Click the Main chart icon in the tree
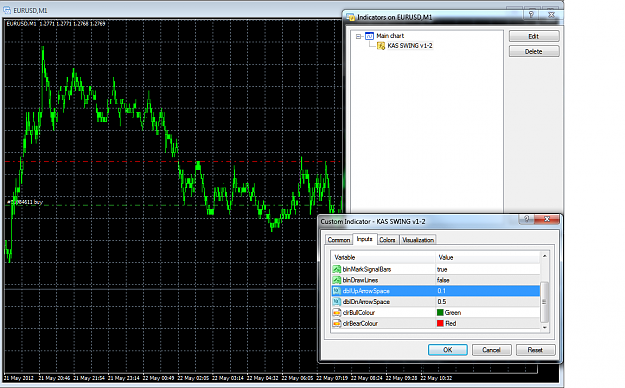This screenshot has height=388, width=625. coord(369,36)
